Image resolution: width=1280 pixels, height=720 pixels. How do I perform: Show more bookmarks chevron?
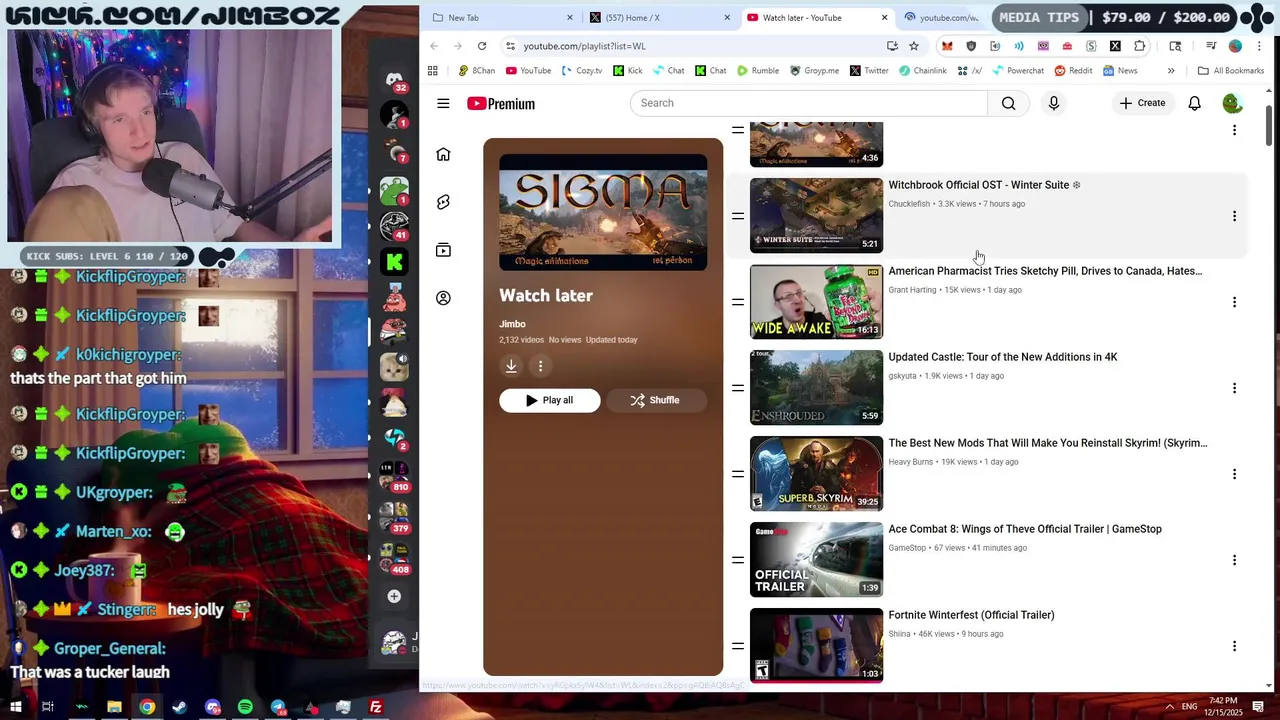(x=1171, y=71)
